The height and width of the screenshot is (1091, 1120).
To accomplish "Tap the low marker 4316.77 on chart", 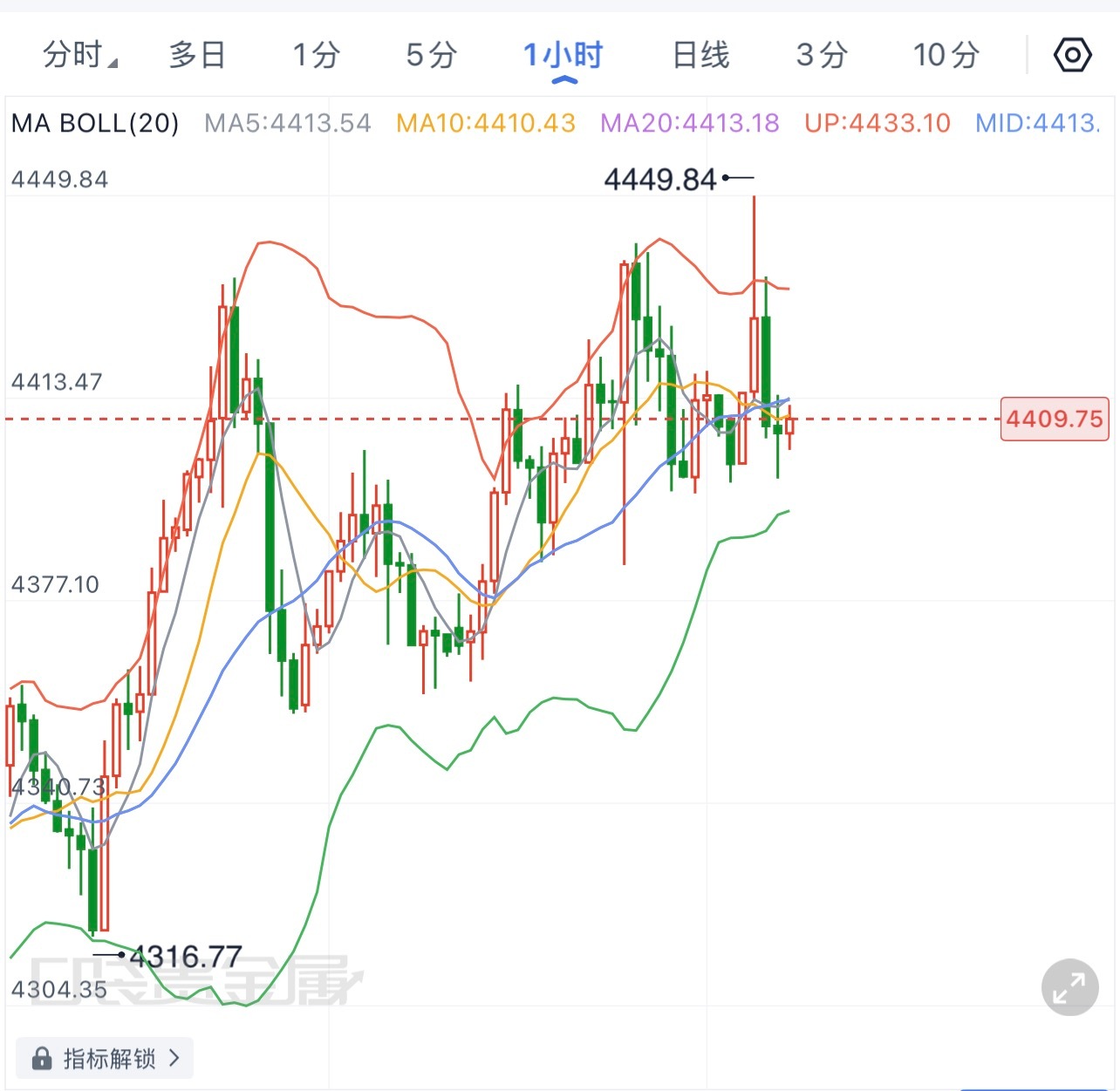I will (x=186, y=957).
